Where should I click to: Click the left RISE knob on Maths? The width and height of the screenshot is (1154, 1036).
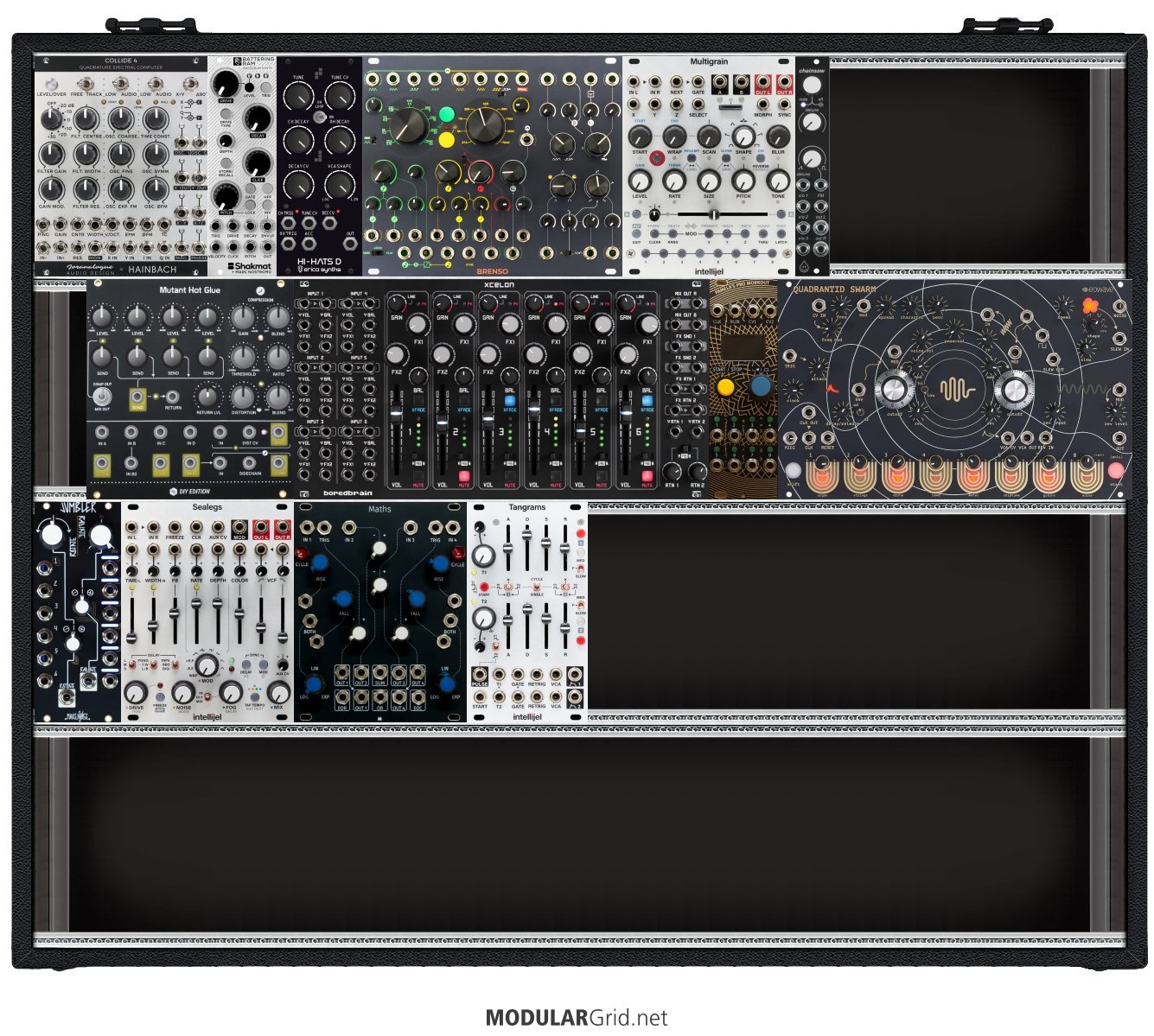[320, 562]
